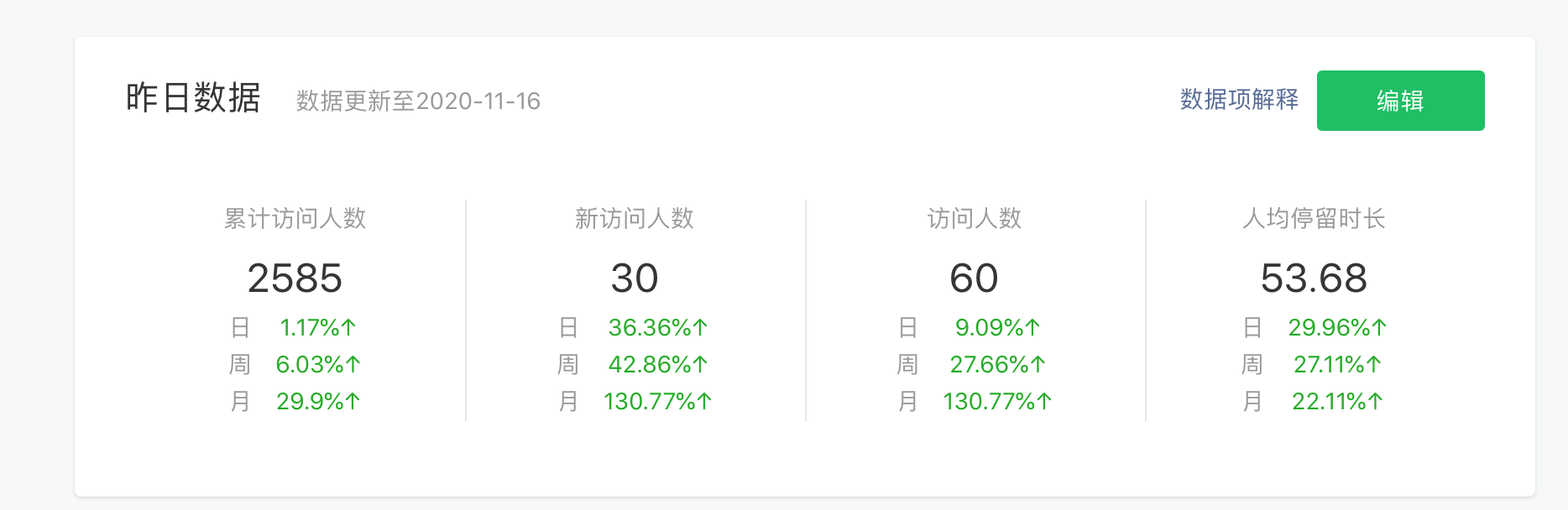Screen dimensions: 1568x510
Task: Click the 1.17% daily change
Action: pyautogui.click(x=318, y=328)
